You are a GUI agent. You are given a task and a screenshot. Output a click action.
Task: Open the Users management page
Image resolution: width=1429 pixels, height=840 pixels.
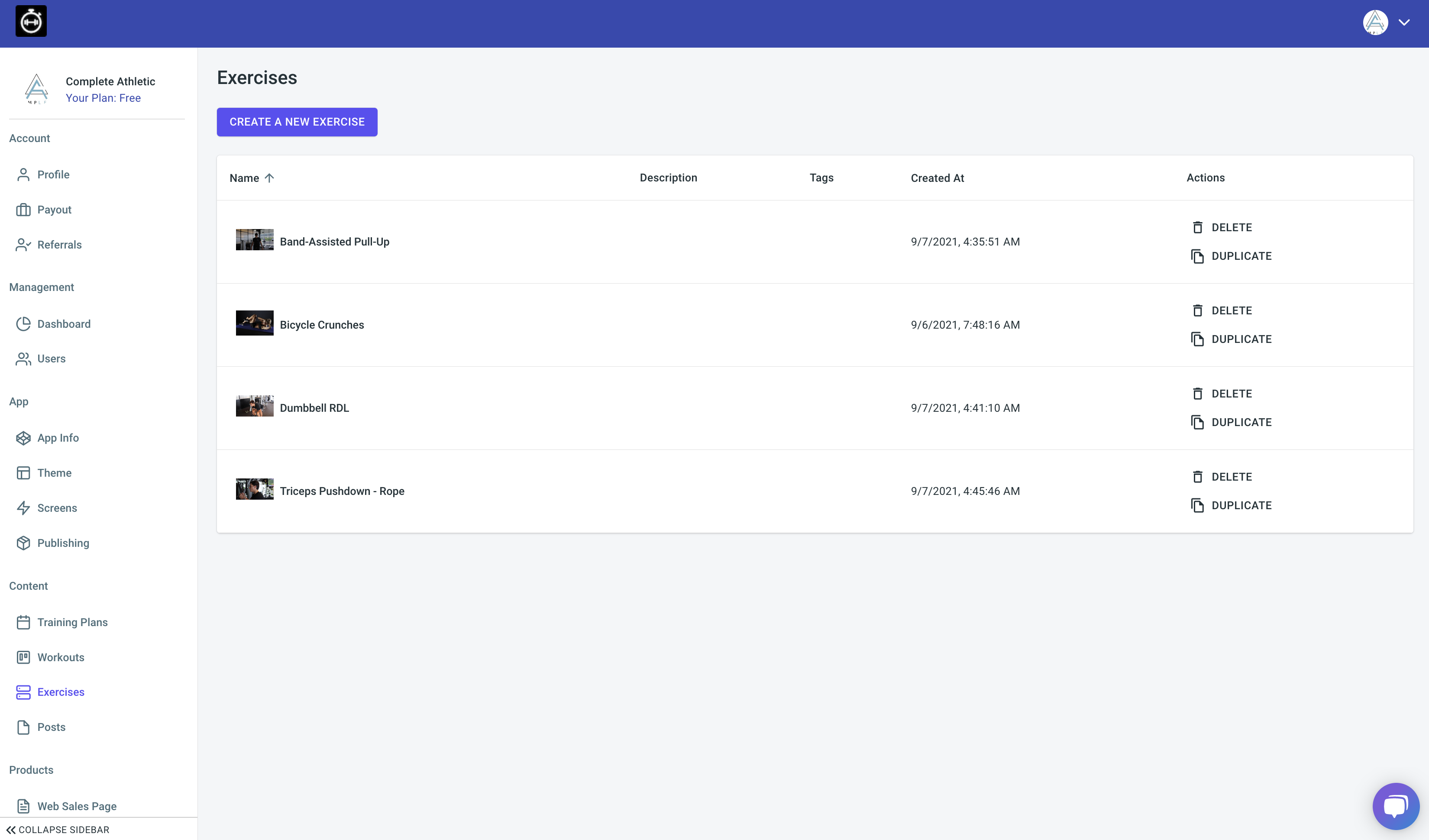[x=51, y=359]
